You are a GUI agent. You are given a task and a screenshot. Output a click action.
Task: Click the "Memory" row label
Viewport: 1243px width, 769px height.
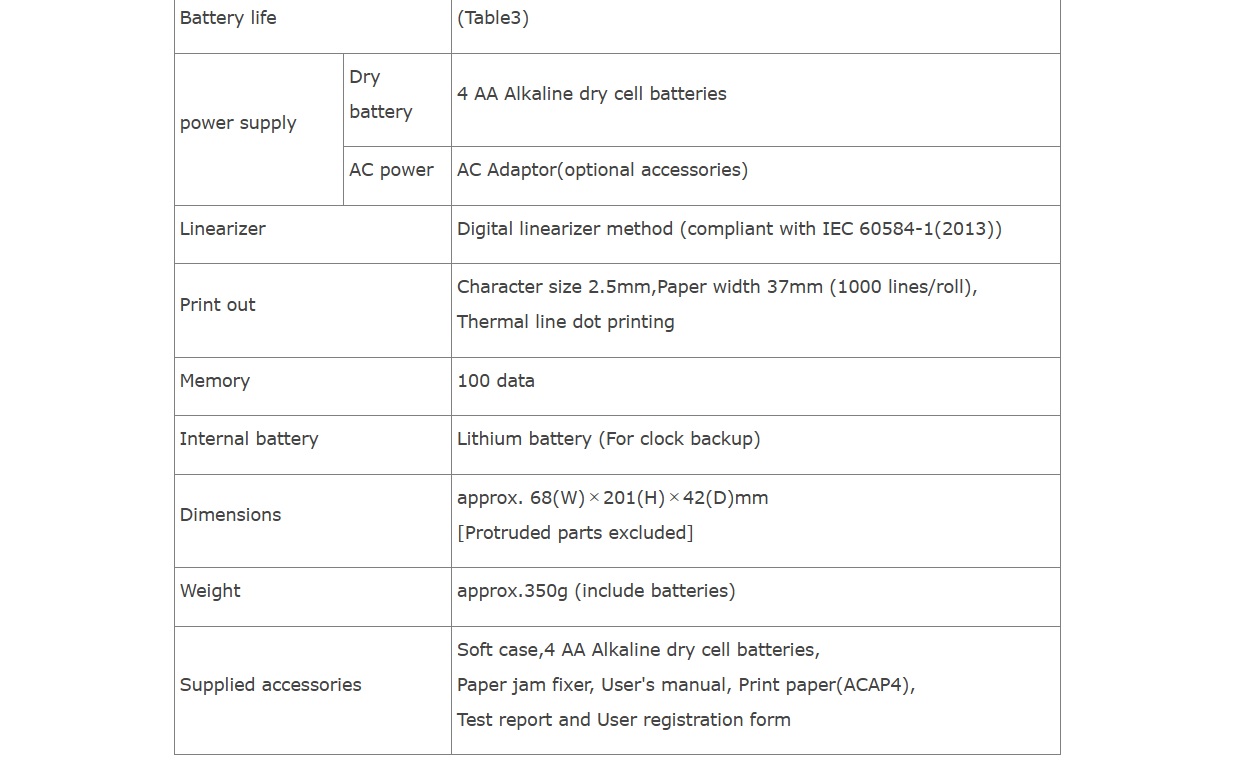click(x=215, y=381)
